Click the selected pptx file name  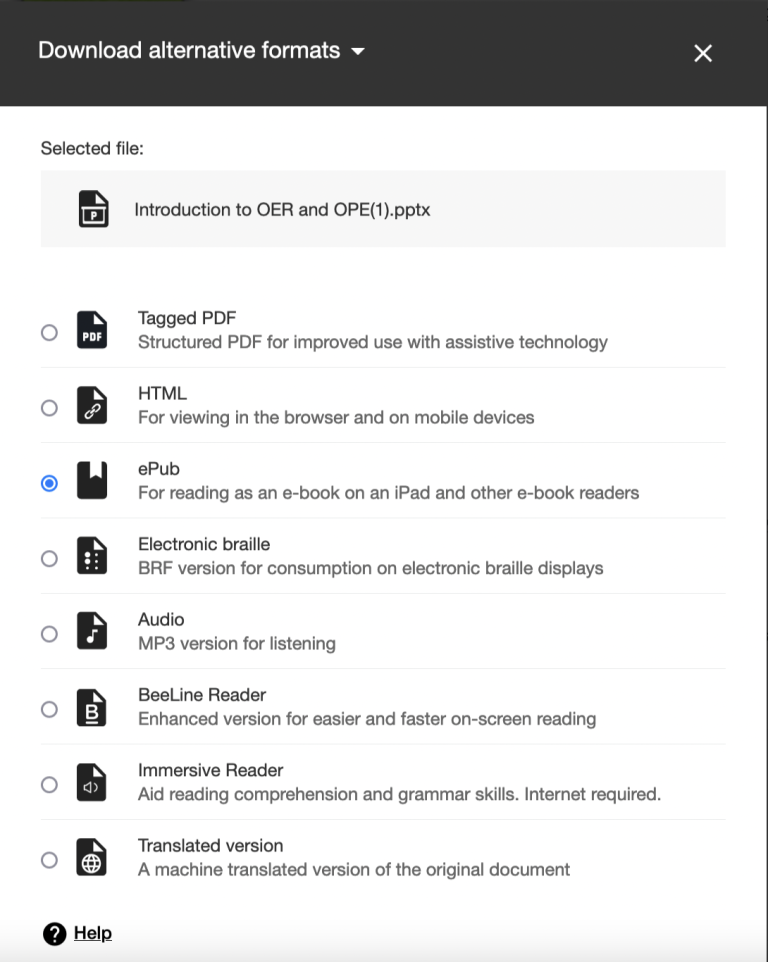pyautogui.click(x=283, y=209)
